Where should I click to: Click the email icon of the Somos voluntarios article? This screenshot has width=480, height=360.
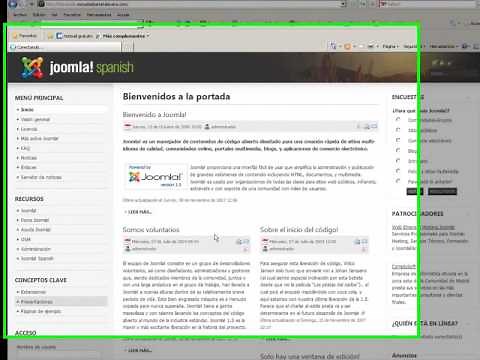(246, 242)
